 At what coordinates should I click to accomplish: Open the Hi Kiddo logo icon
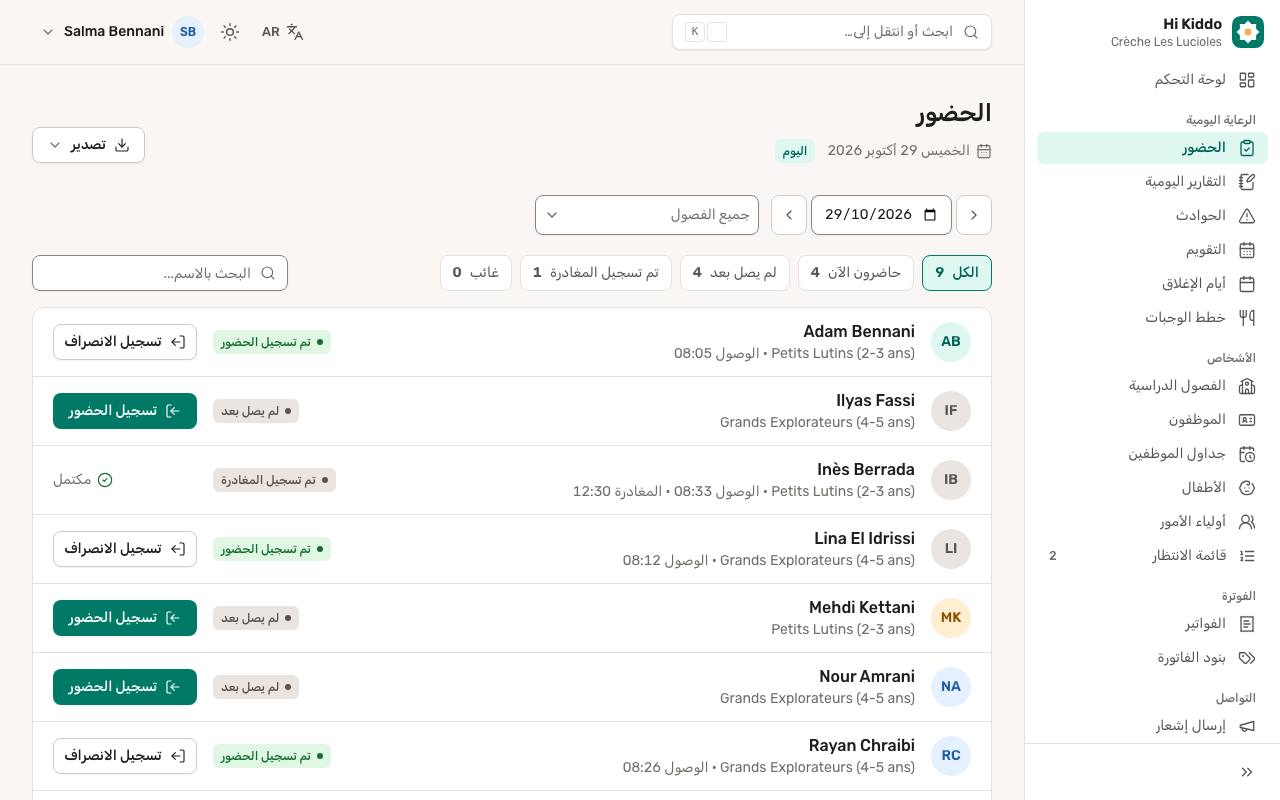(1248, 32)
